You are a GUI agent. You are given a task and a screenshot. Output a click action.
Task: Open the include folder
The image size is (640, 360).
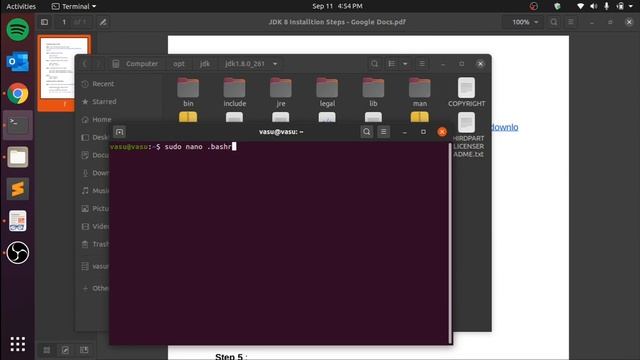click(235, 93)
